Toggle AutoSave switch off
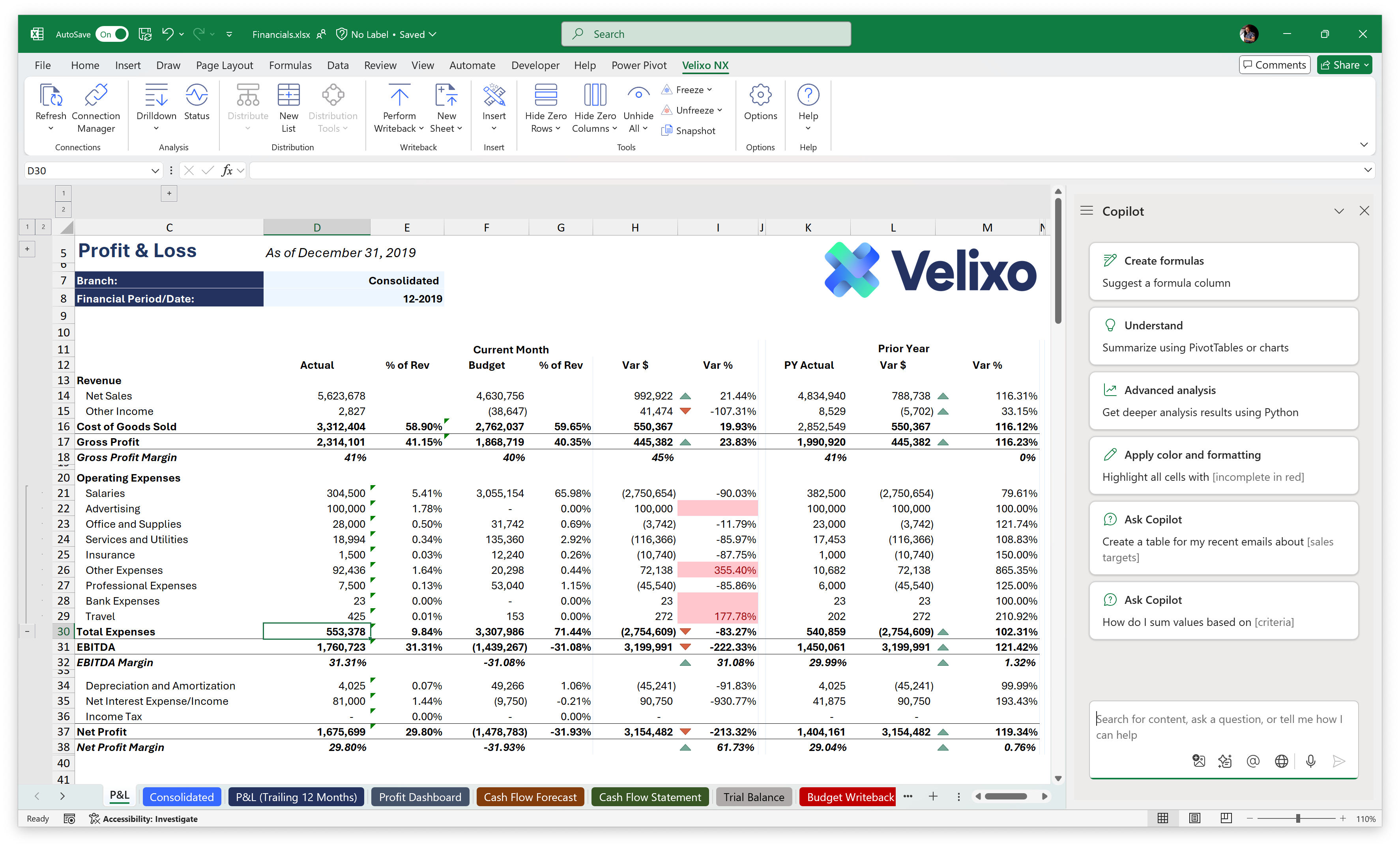This screenshot has height=848, width=1400. (112, 34)
